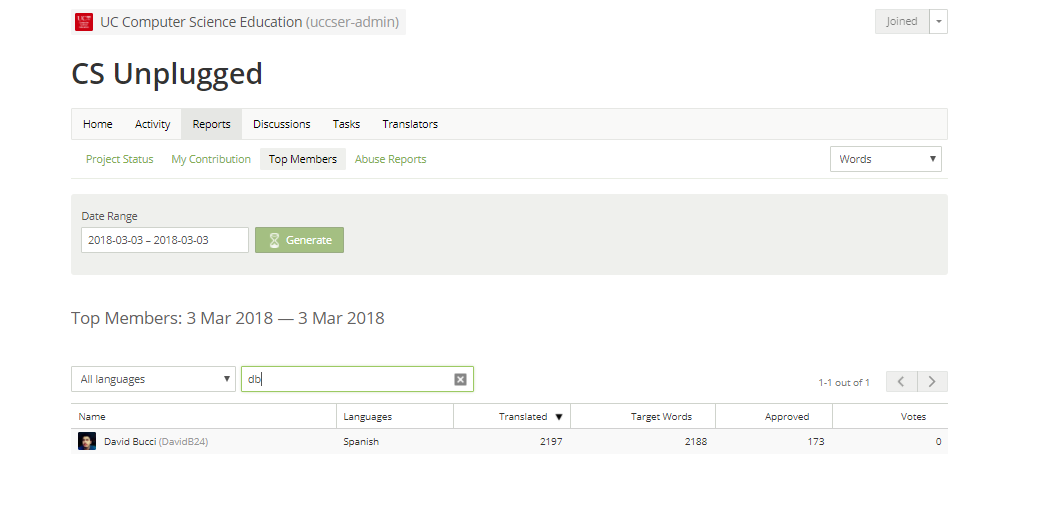The width and height of the screenshot is (1057, 508).
Task: Sort by the Translated column header
Action: click(512, 416)
